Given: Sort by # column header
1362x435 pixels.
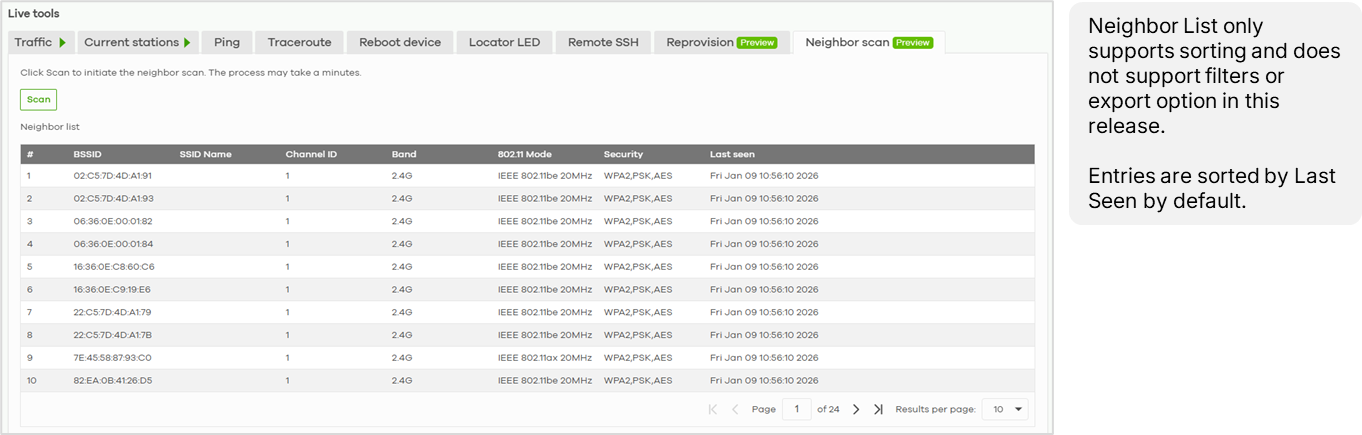Looking at the screenshot, I should (30, 154).
